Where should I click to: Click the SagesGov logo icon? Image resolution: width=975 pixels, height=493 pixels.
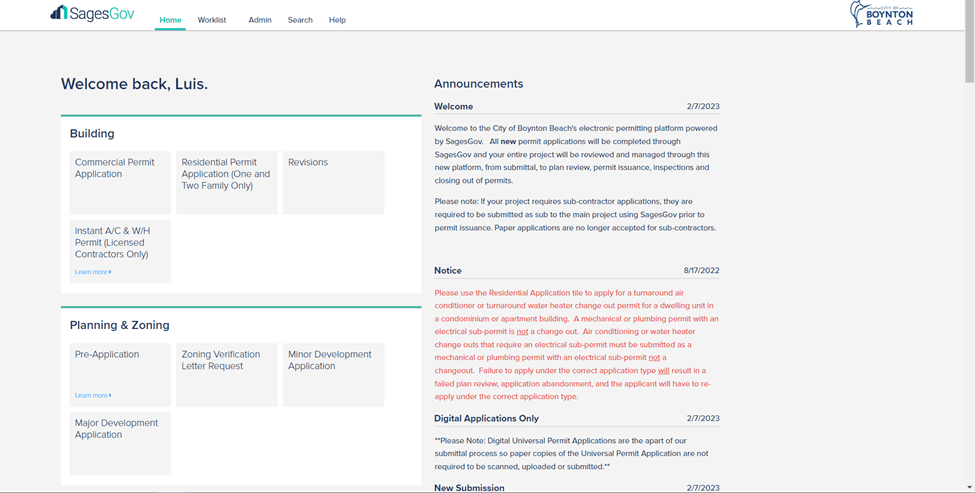click(59, 13)
